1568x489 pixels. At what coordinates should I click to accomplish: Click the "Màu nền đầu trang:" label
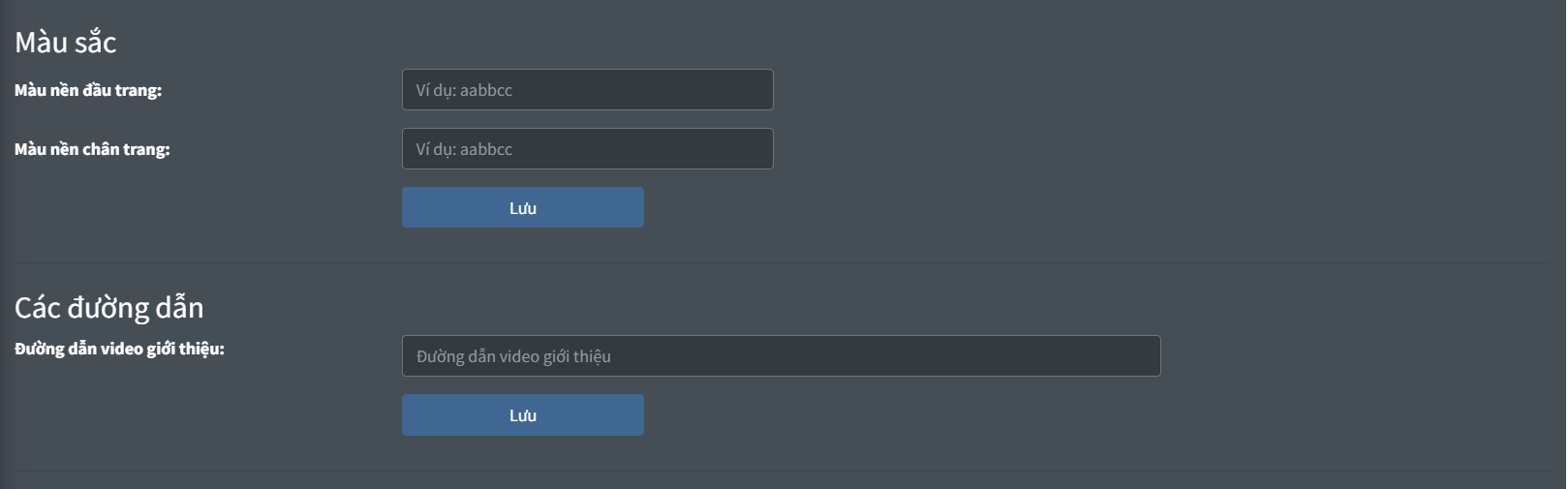tap(88, 90)
